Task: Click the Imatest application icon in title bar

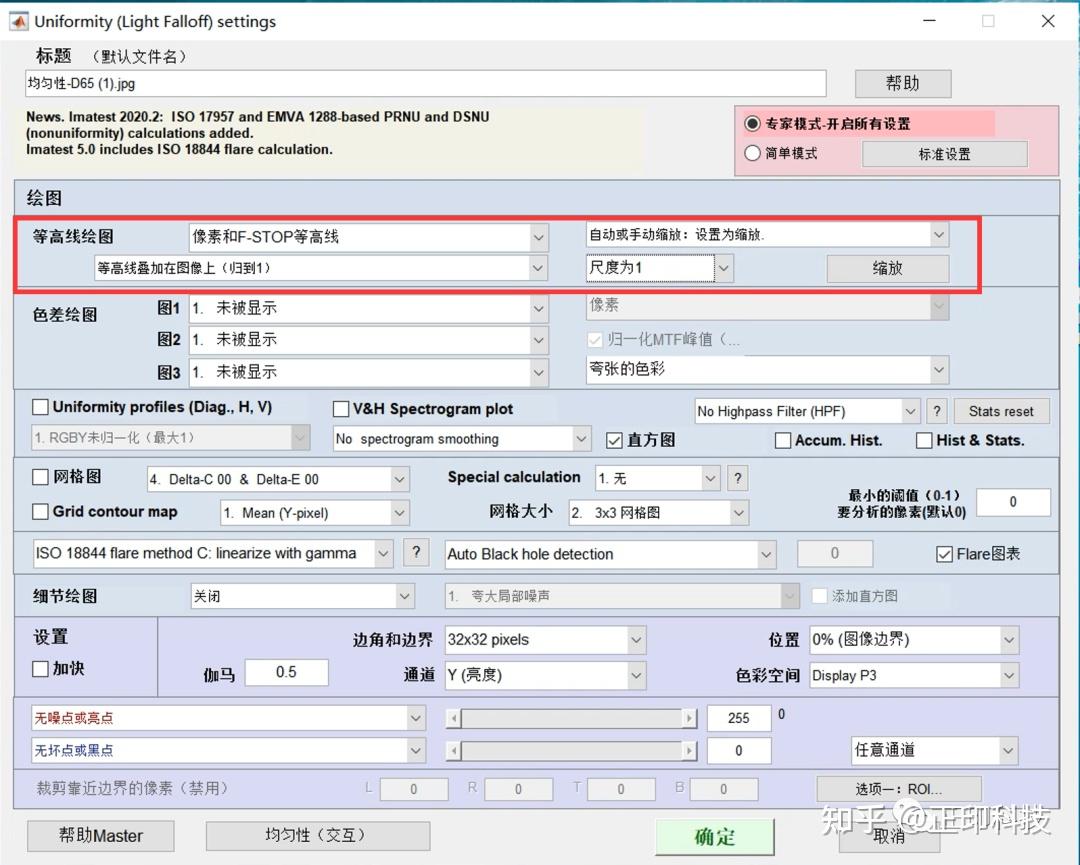Action: coord(19,20)
